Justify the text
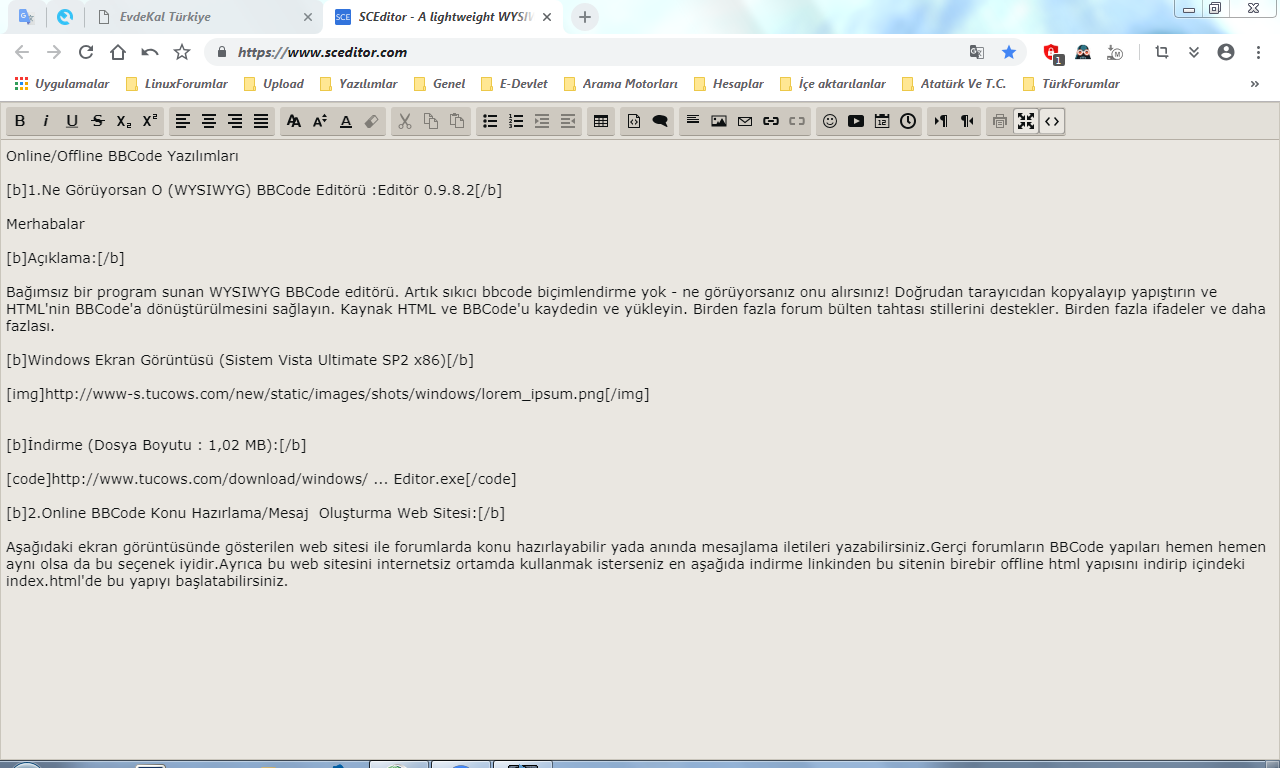 click(x=261, y=121)
